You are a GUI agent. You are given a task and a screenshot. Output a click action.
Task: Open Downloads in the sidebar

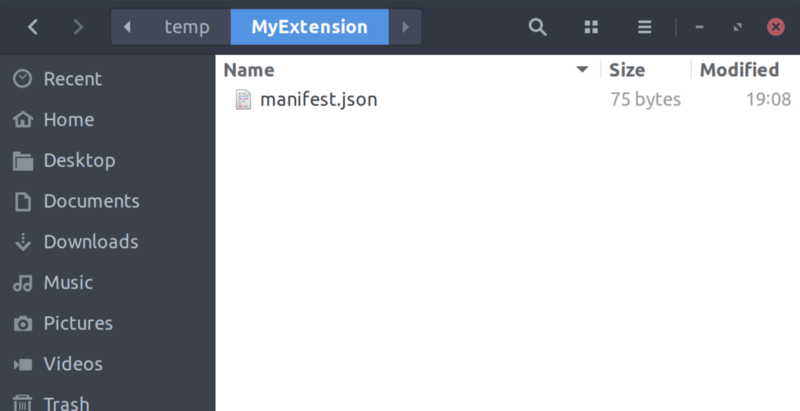point(90,242)
